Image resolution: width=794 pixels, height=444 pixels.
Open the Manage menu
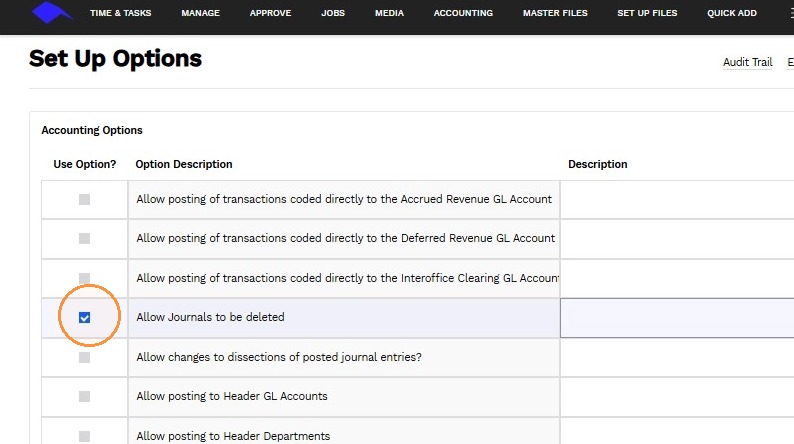pyautogui.click(x=201, y=13)
